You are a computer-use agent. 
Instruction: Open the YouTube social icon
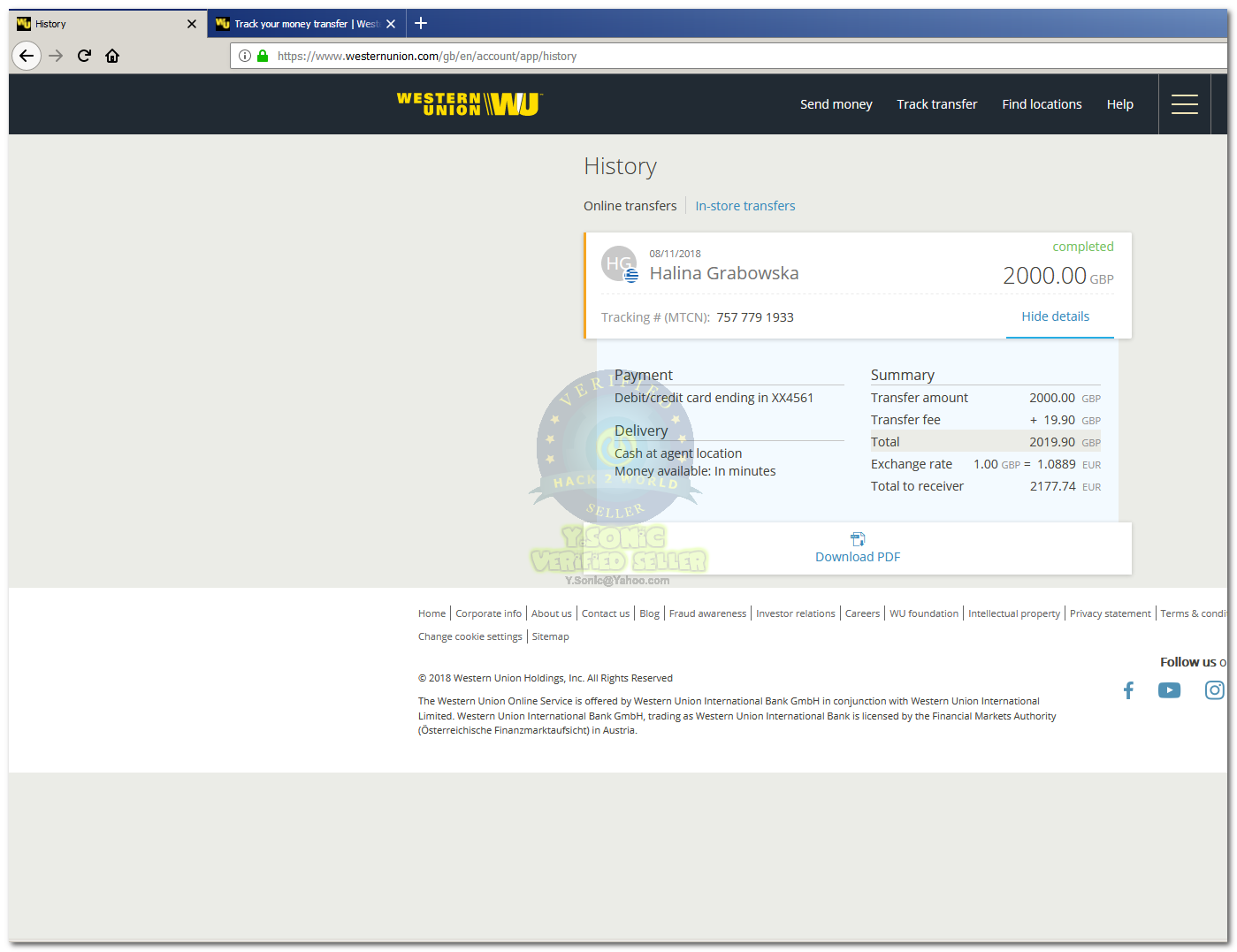pos(1169,690)
